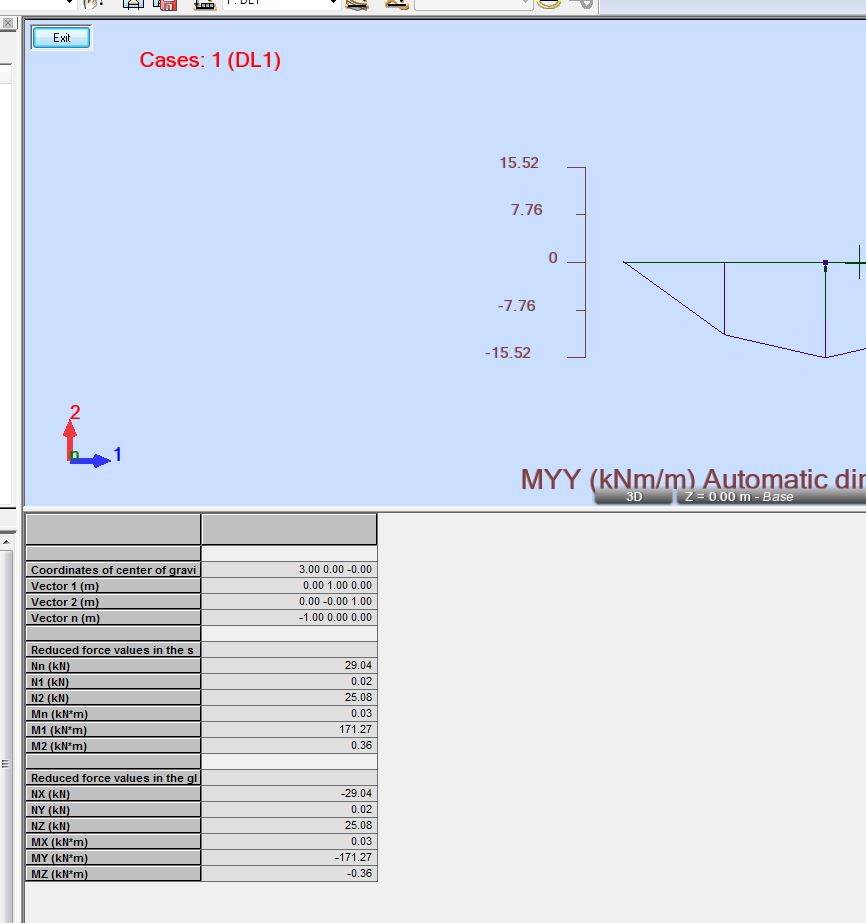Select the diagram node marker on the axis
866x923 pixels.
pos(825,263)
